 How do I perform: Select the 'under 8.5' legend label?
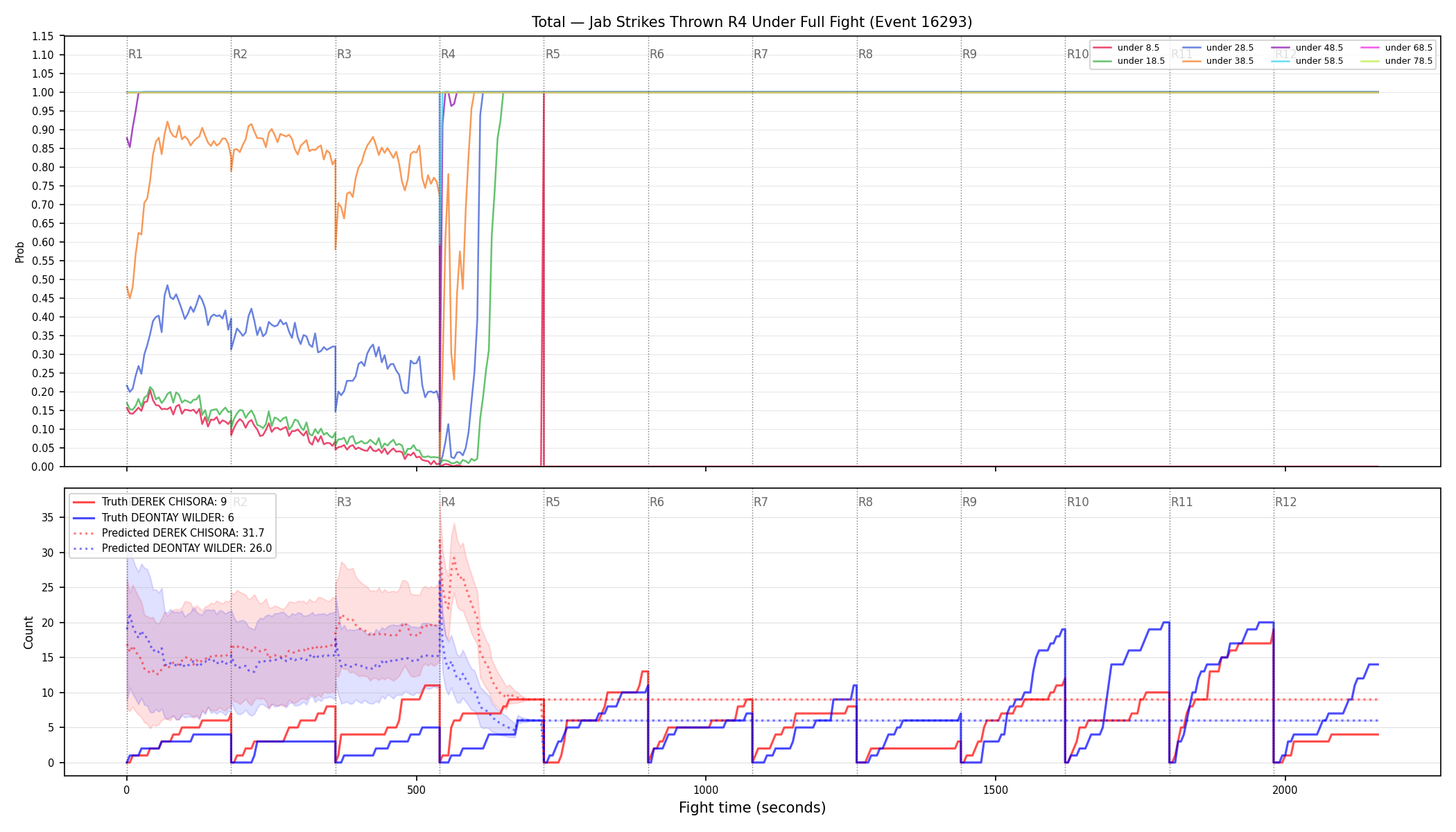pyautogui.click(x=1138, y=48)
